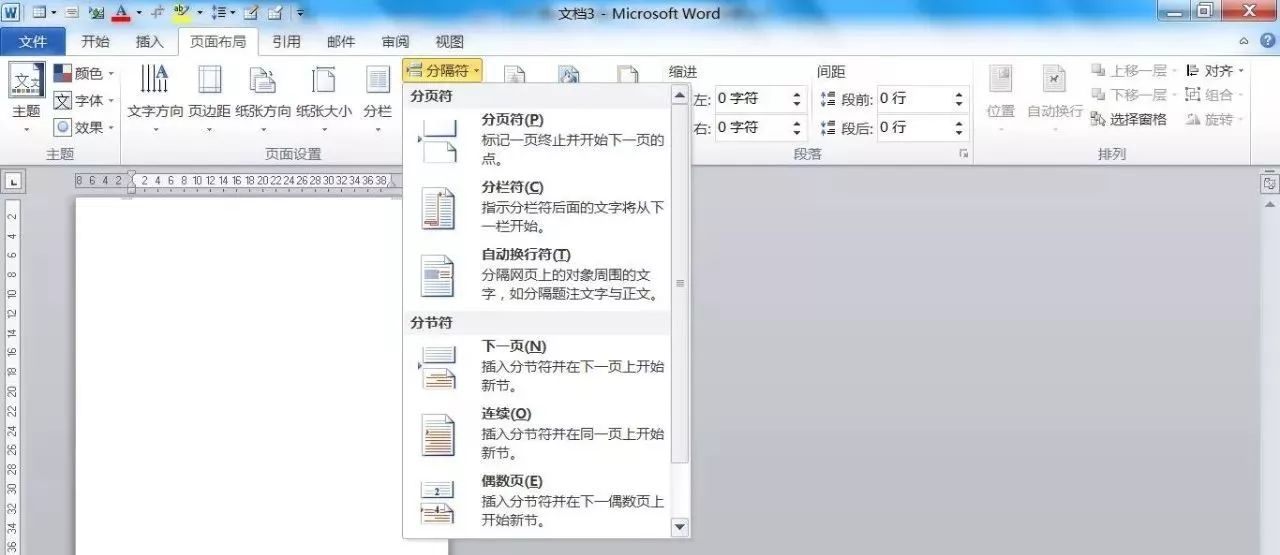The width and height of the screenshot is (1280, 555).
Task: Open the 文件 file tab
Action: click(33, 42)
